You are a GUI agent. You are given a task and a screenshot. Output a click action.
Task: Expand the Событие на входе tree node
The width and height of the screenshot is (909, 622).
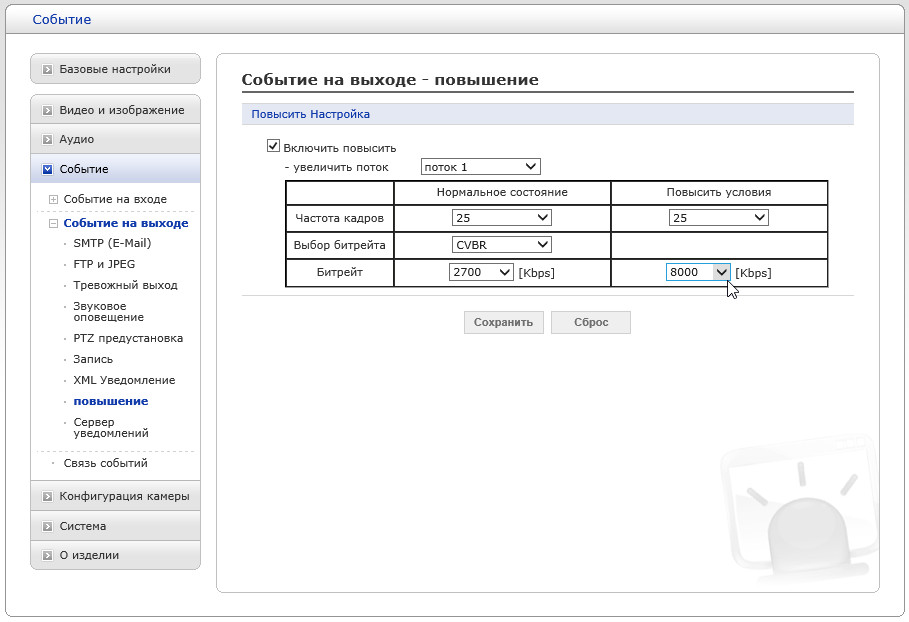(x=54, y=200)
